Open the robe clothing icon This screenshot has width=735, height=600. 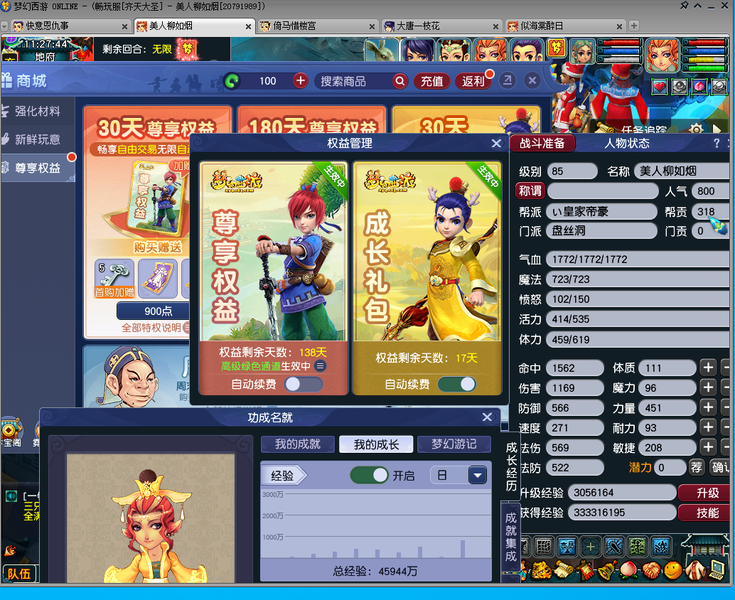pyautogui.click(x=695, y=570)
